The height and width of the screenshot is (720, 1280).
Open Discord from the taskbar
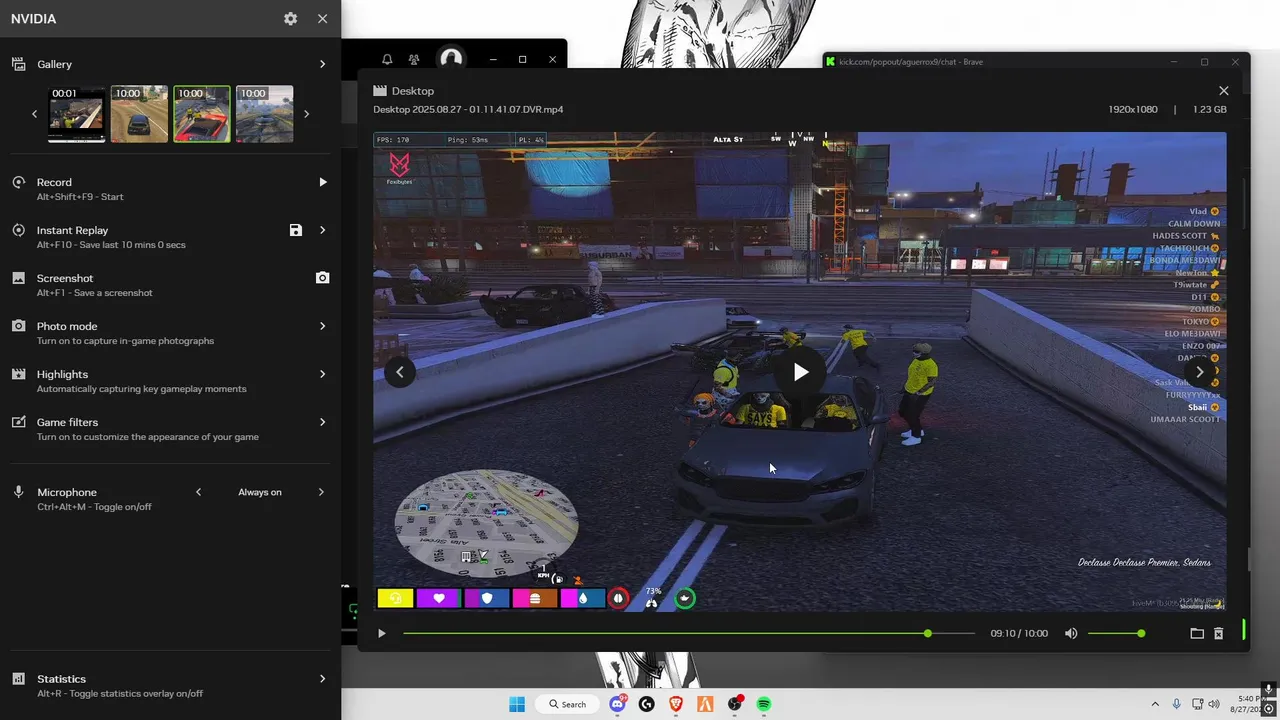[618, 704]
